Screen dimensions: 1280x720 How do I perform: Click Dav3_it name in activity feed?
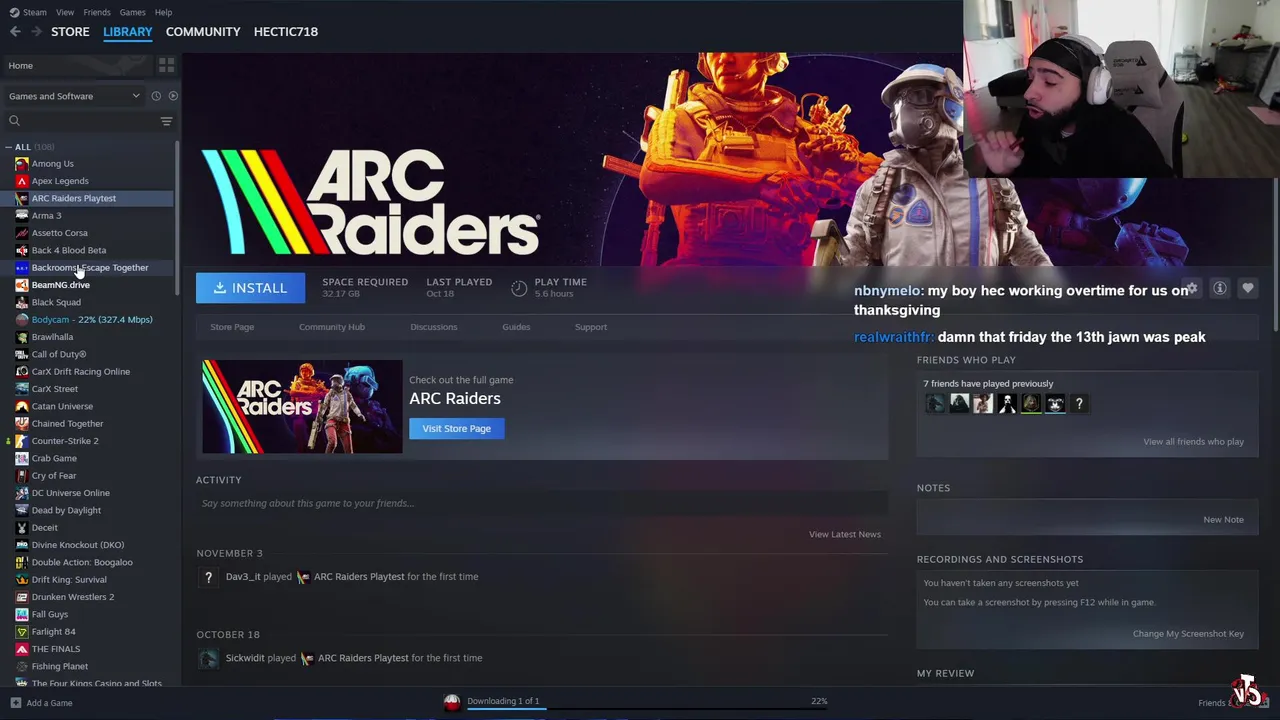click(x=243, y=577)
